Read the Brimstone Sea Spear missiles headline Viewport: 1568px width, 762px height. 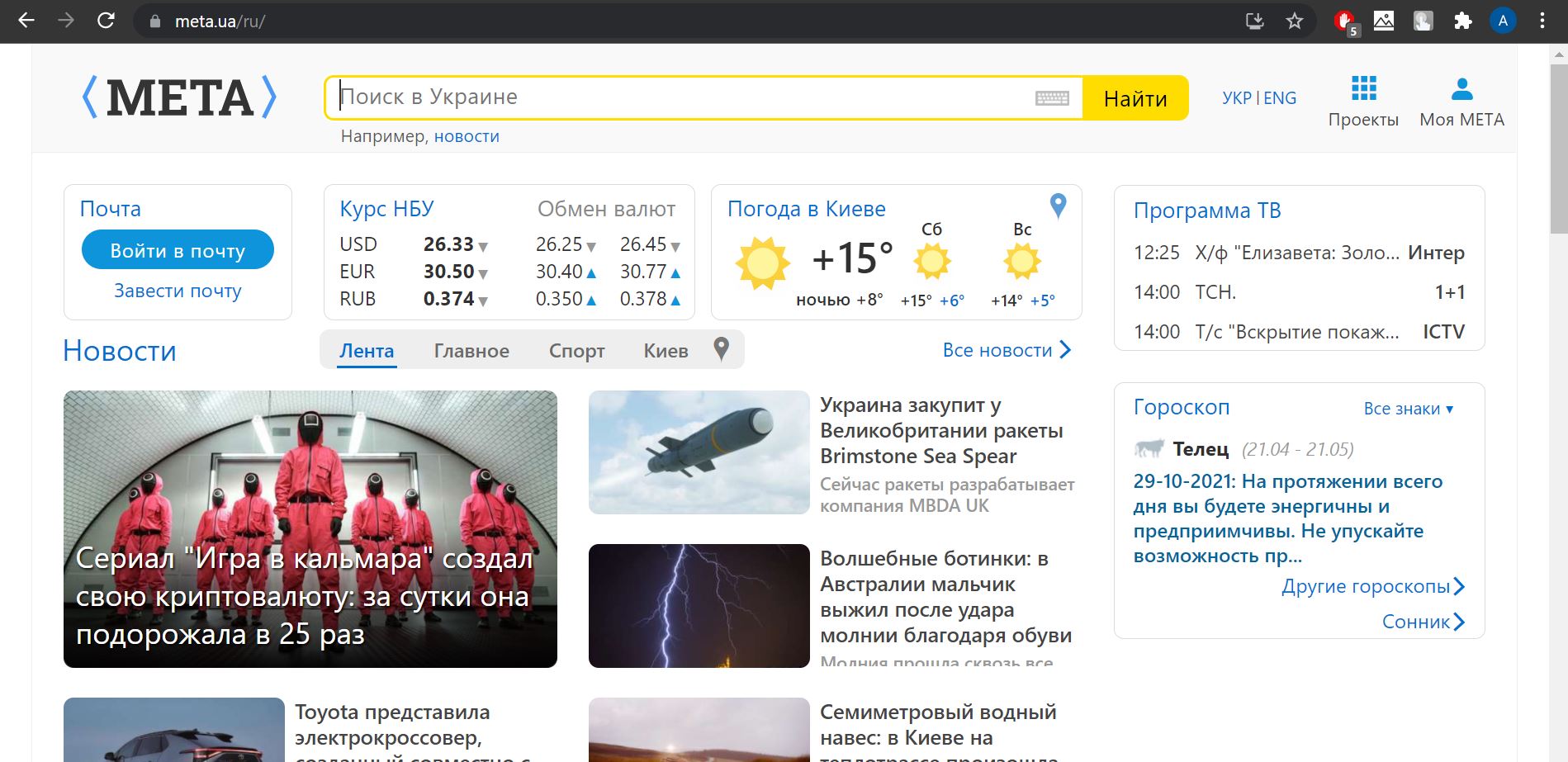[941, 430]
